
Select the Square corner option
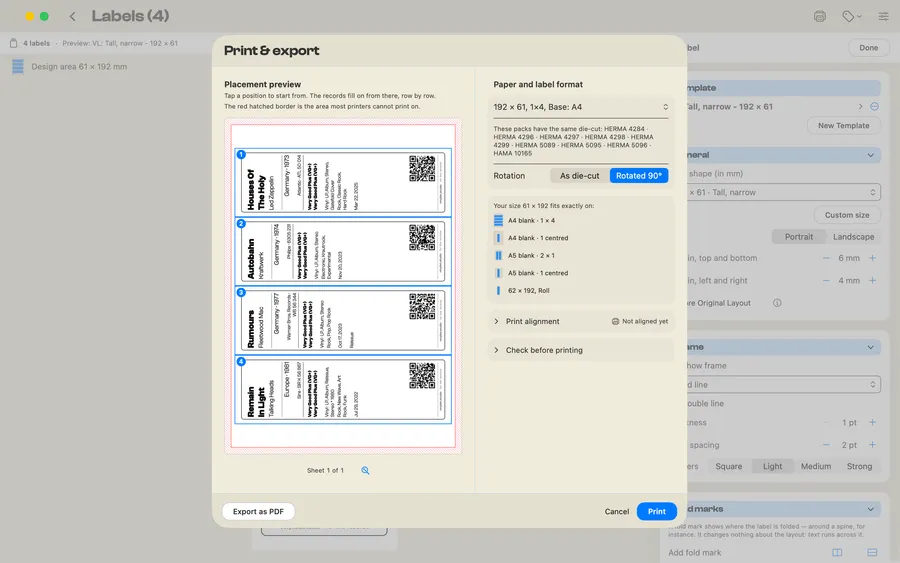coord(728,467)
